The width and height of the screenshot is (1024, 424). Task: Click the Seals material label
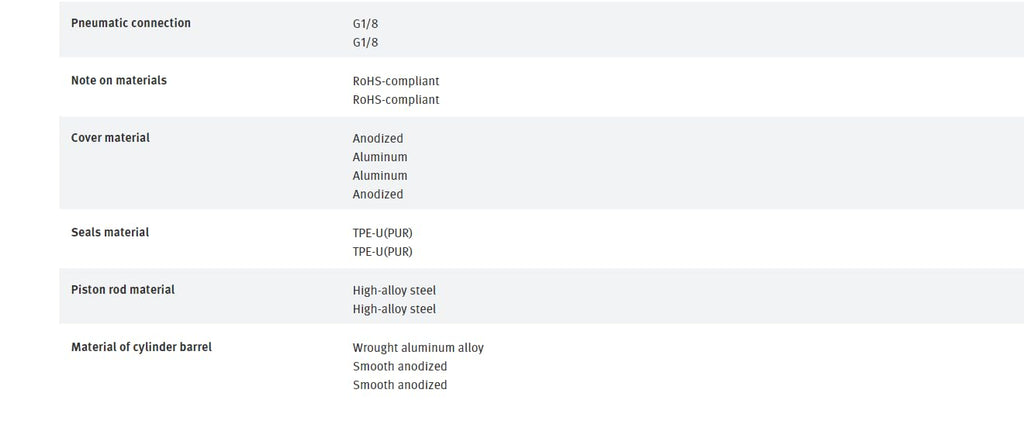pyautogui.click(x=110, y=233)
